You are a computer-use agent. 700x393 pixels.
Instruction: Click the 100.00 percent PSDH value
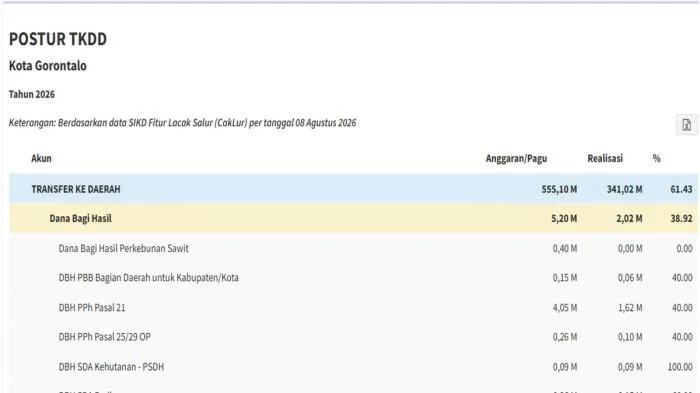[x=680, y=367]
